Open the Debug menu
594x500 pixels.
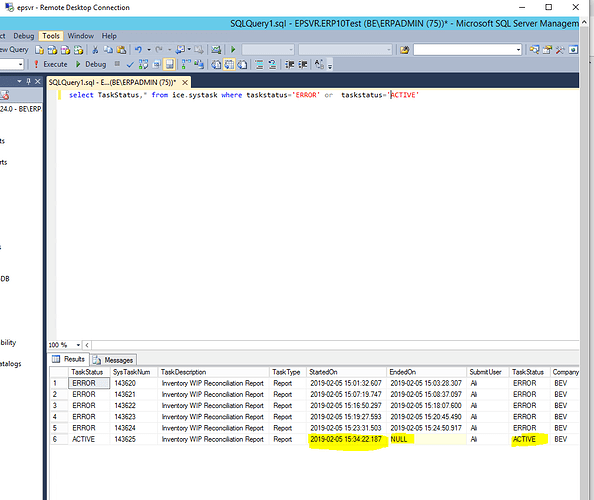[x=23, y=36]
